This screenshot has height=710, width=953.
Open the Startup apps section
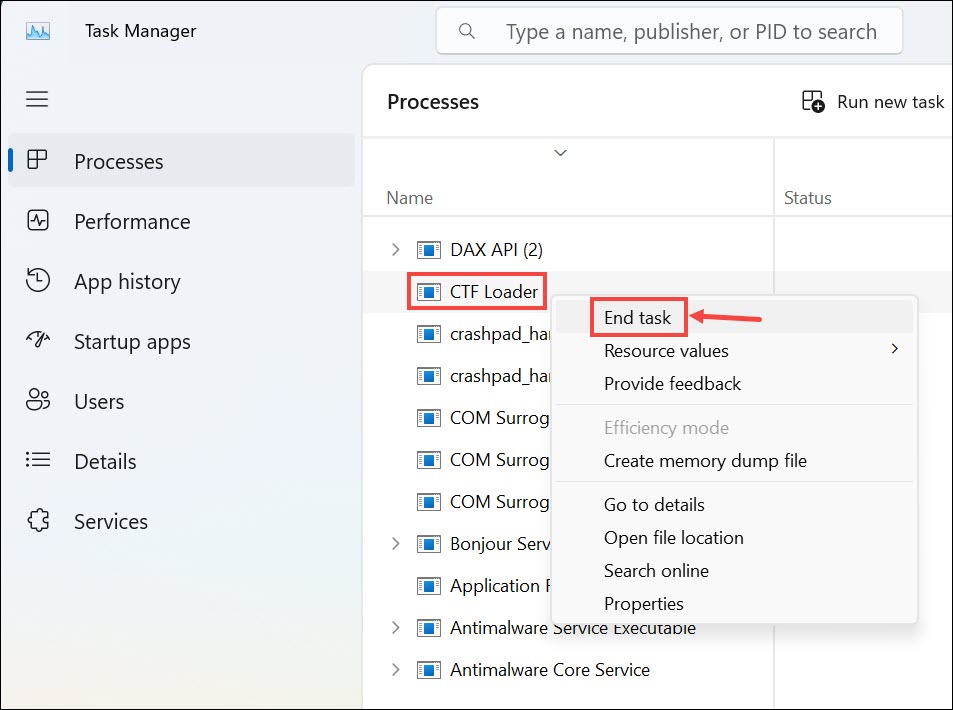pos(37,341)
